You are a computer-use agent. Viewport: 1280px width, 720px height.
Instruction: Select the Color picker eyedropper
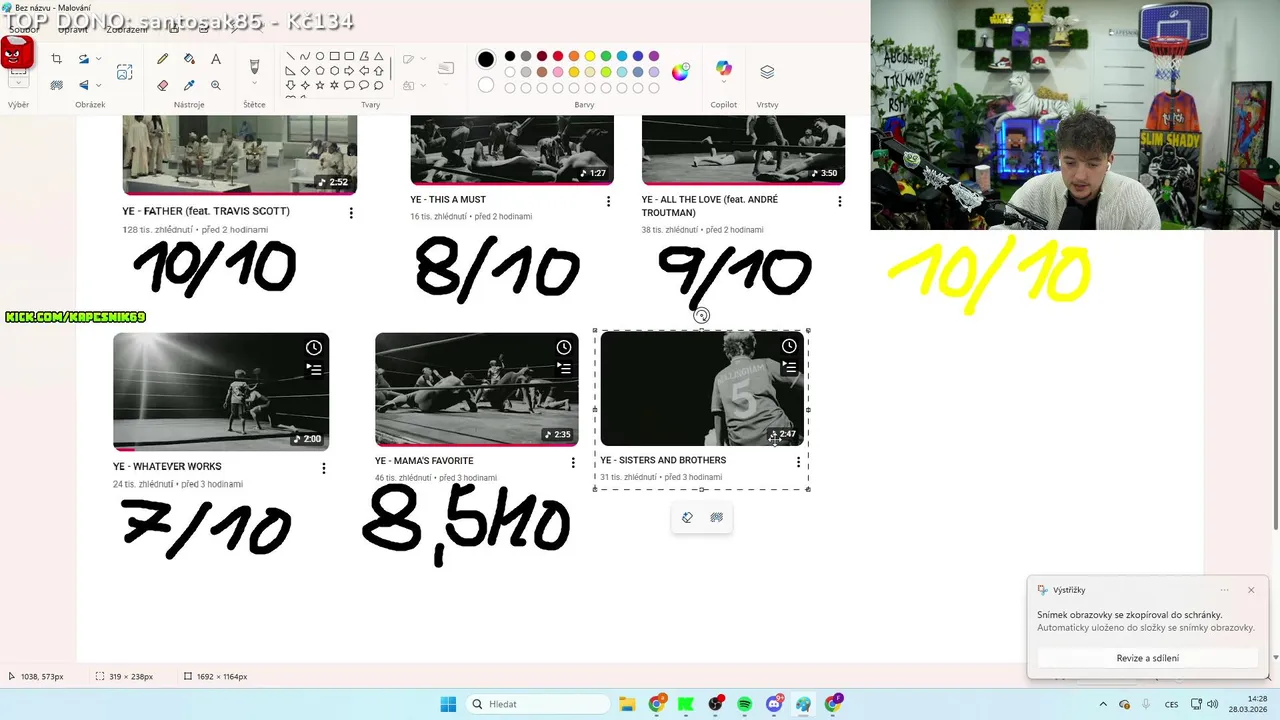(189, 85)
